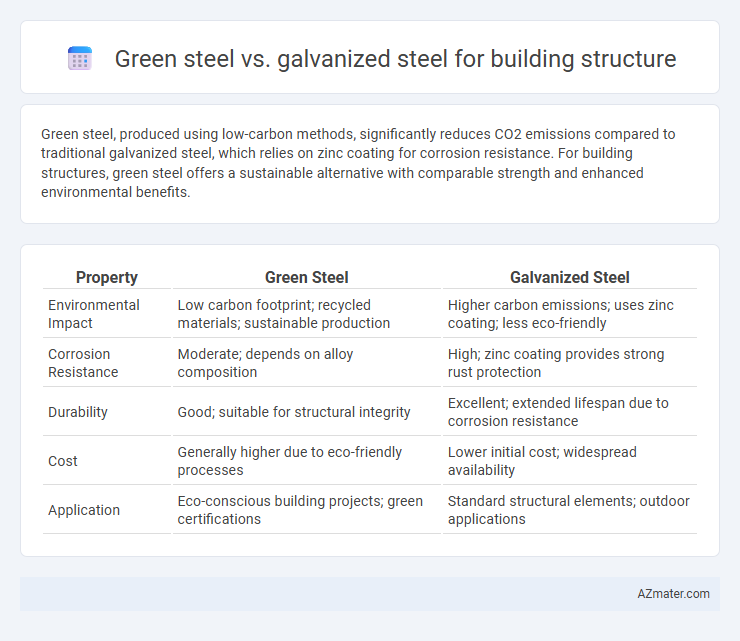Click cell 'Moderate; depends on alloy composition'

pos(307,363)
